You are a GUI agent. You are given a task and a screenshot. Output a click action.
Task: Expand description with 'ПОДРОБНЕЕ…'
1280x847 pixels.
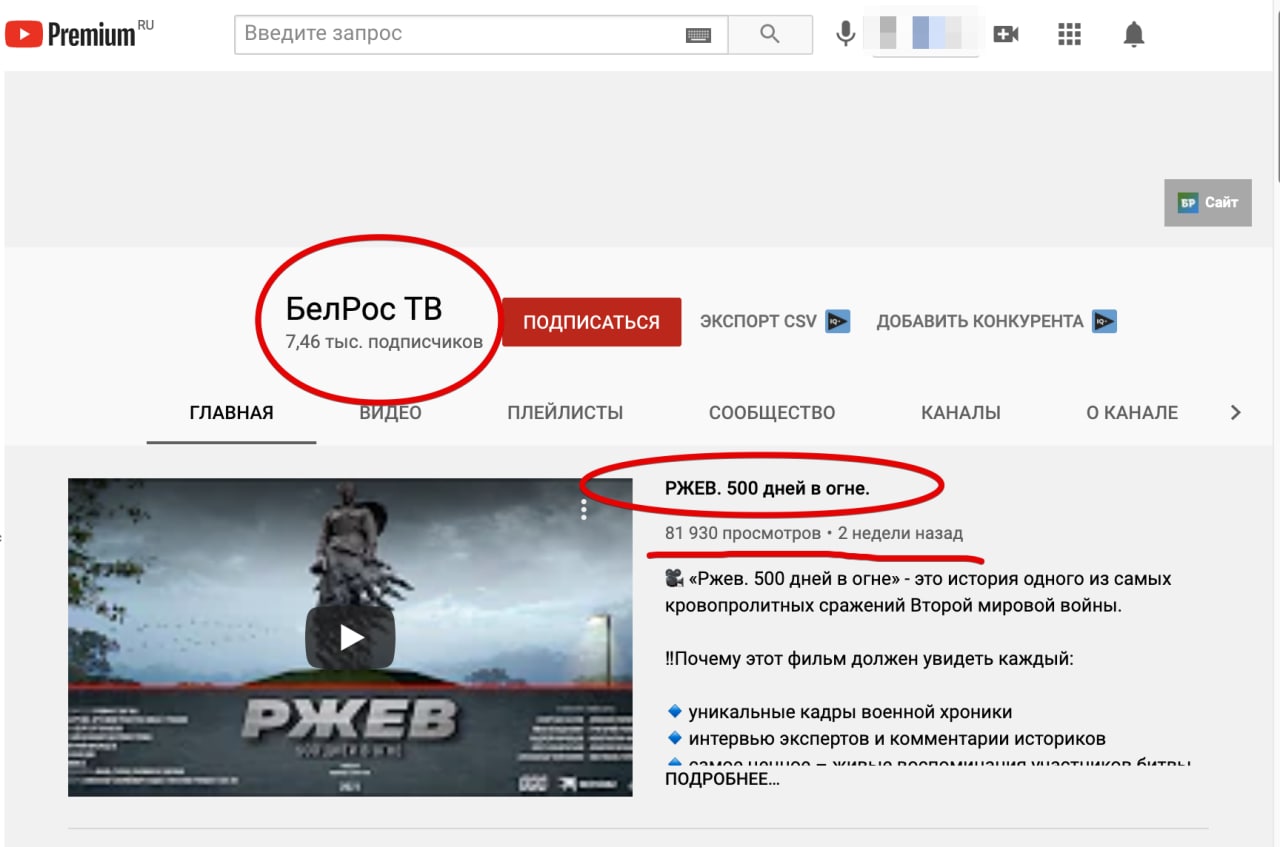tap(722, 779)
